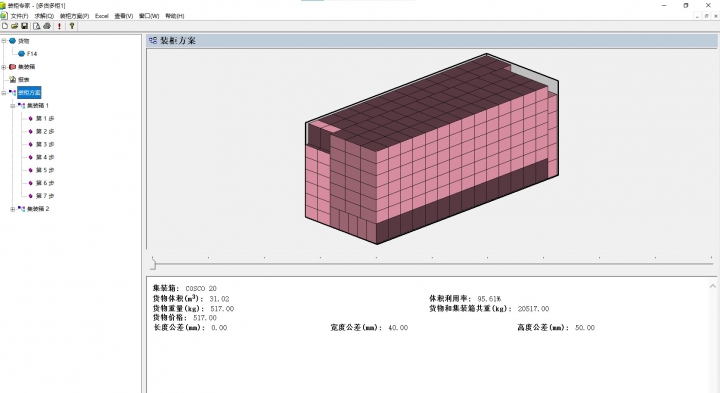
Task: Click the help question-mark toolbar icon
Action: (72, 26)
